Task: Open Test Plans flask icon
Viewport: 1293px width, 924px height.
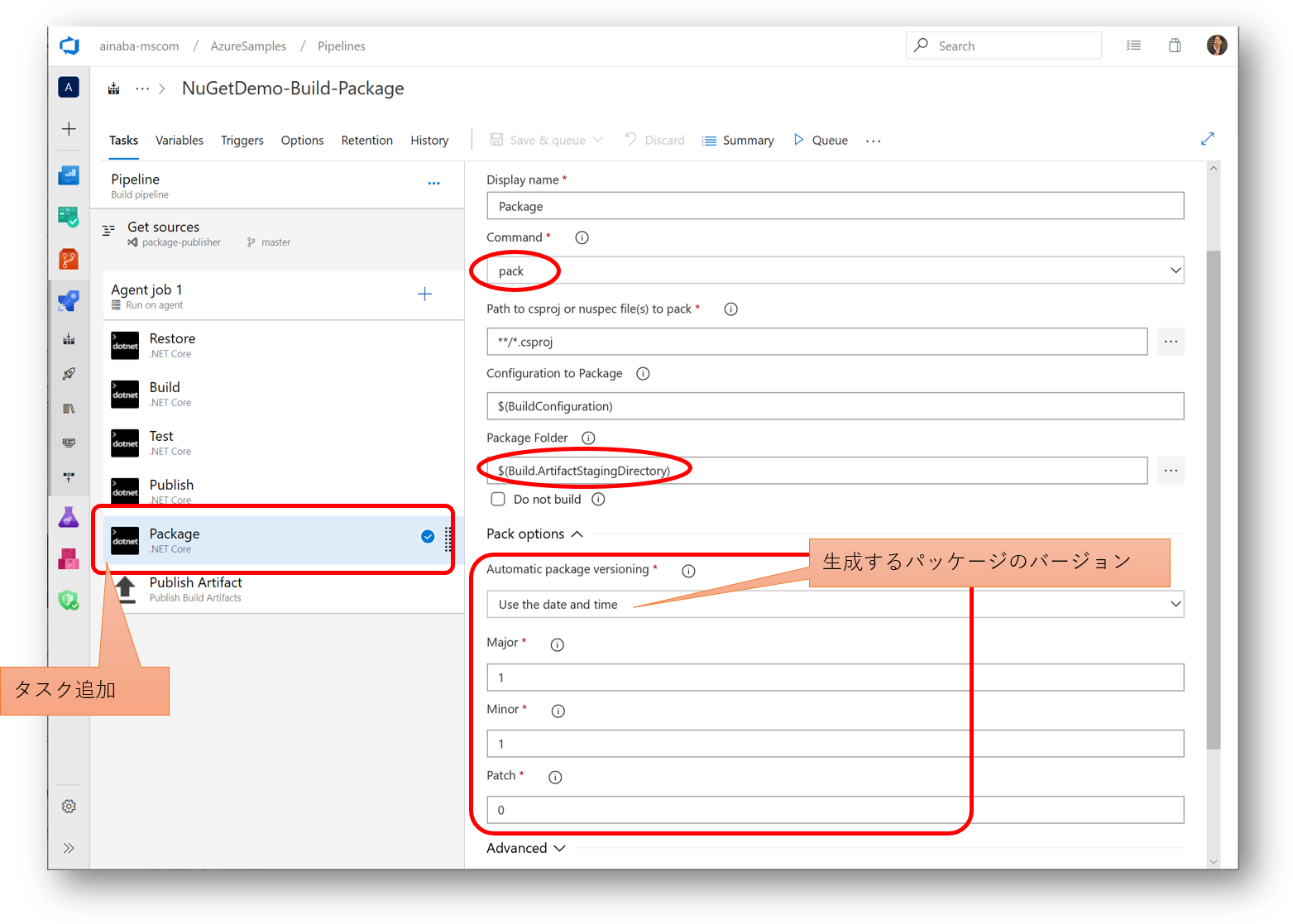Action: tap(69, 517)
